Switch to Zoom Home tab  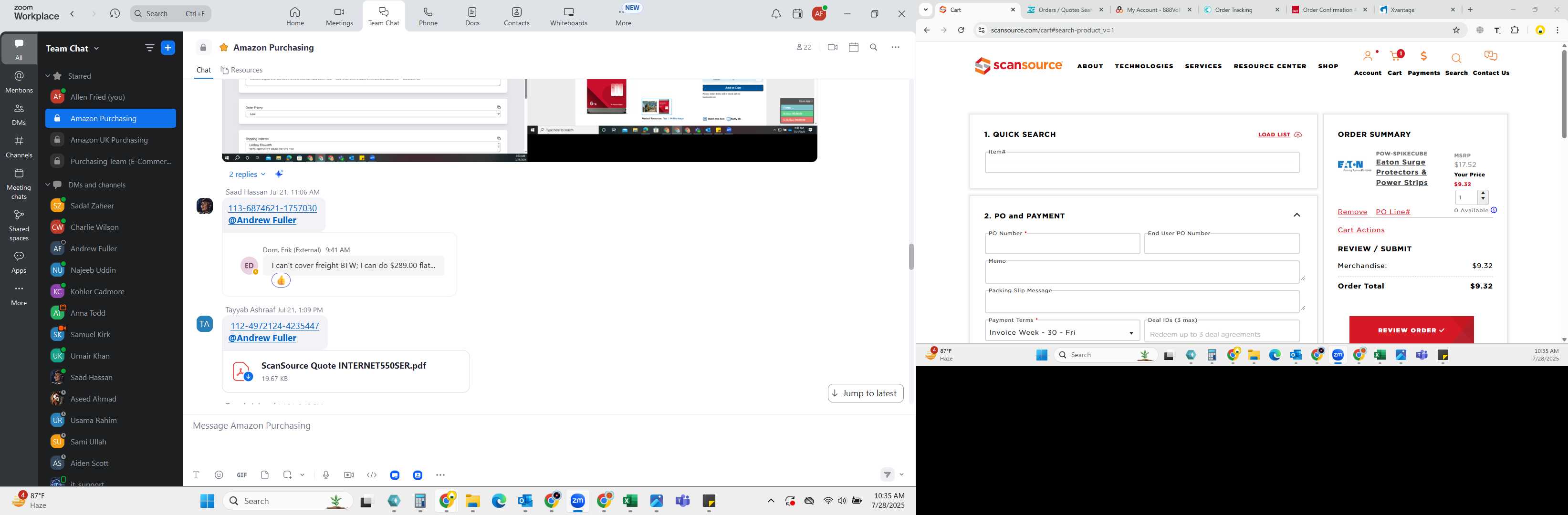(295, 16)
